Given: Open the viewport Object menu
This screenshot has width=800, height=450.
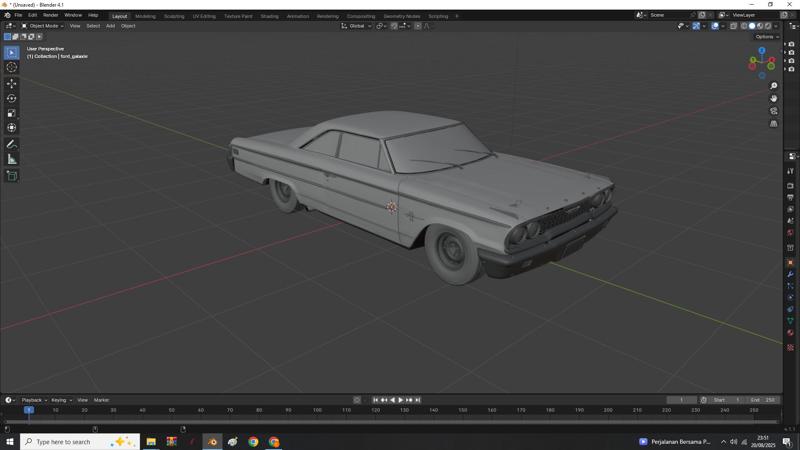Looking at the screenshot, I should click(128, 26).
